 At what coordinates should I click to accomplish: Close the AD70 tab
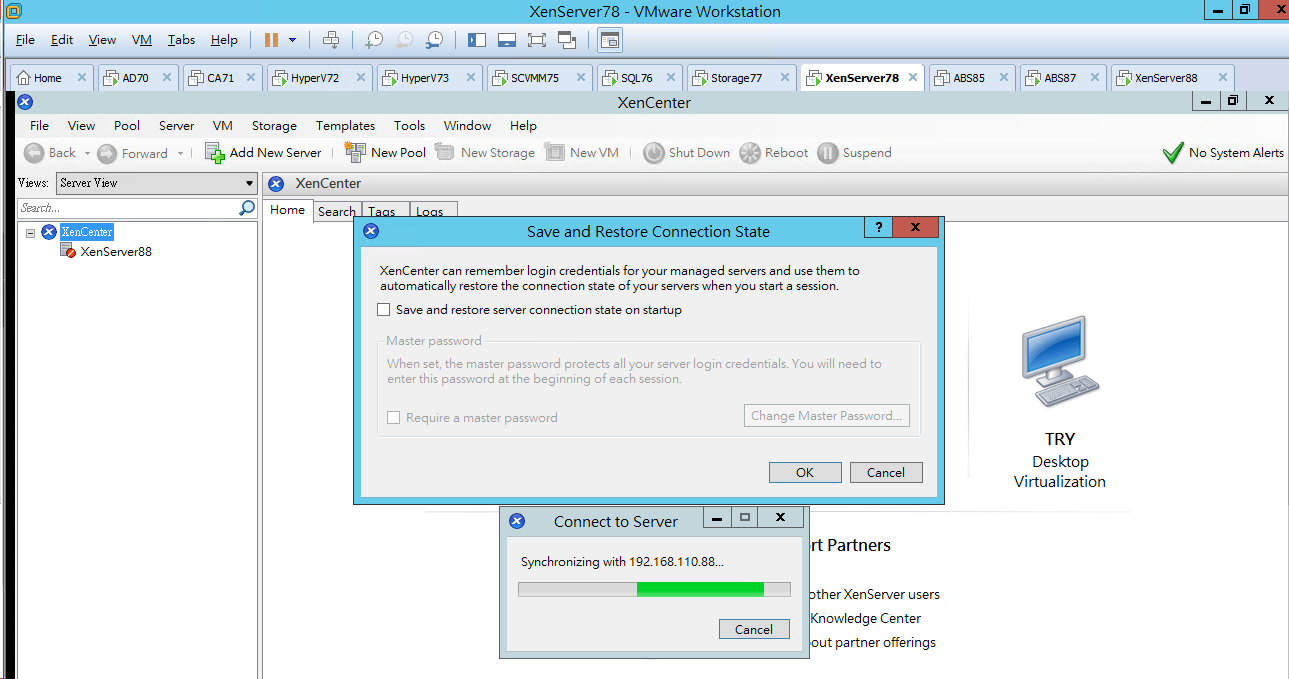point(166,78)
